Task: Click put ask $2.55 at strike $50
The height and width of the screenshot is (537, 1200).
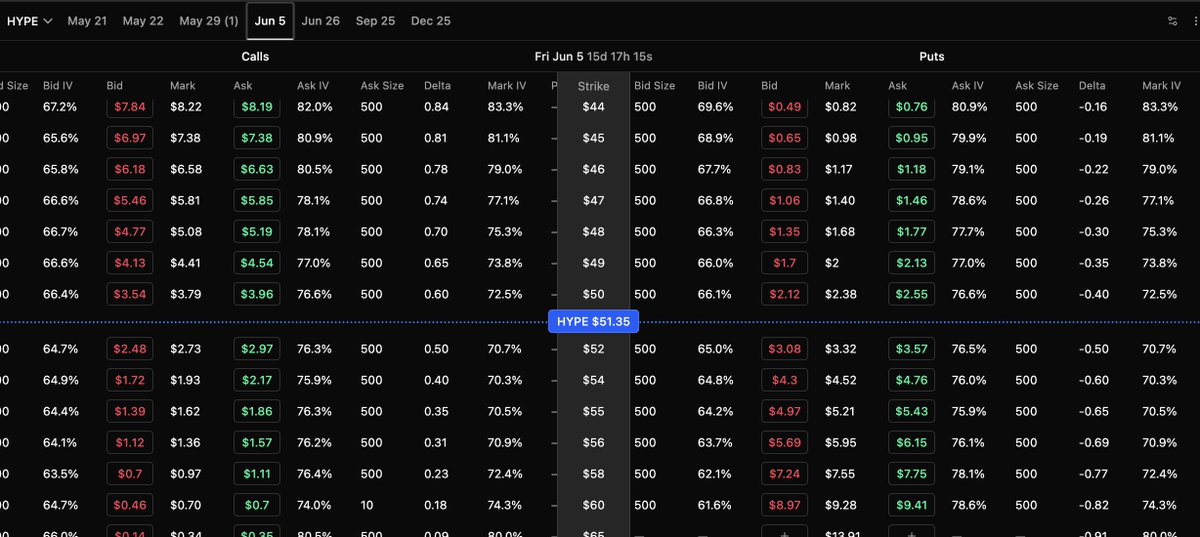Action: 911,294
